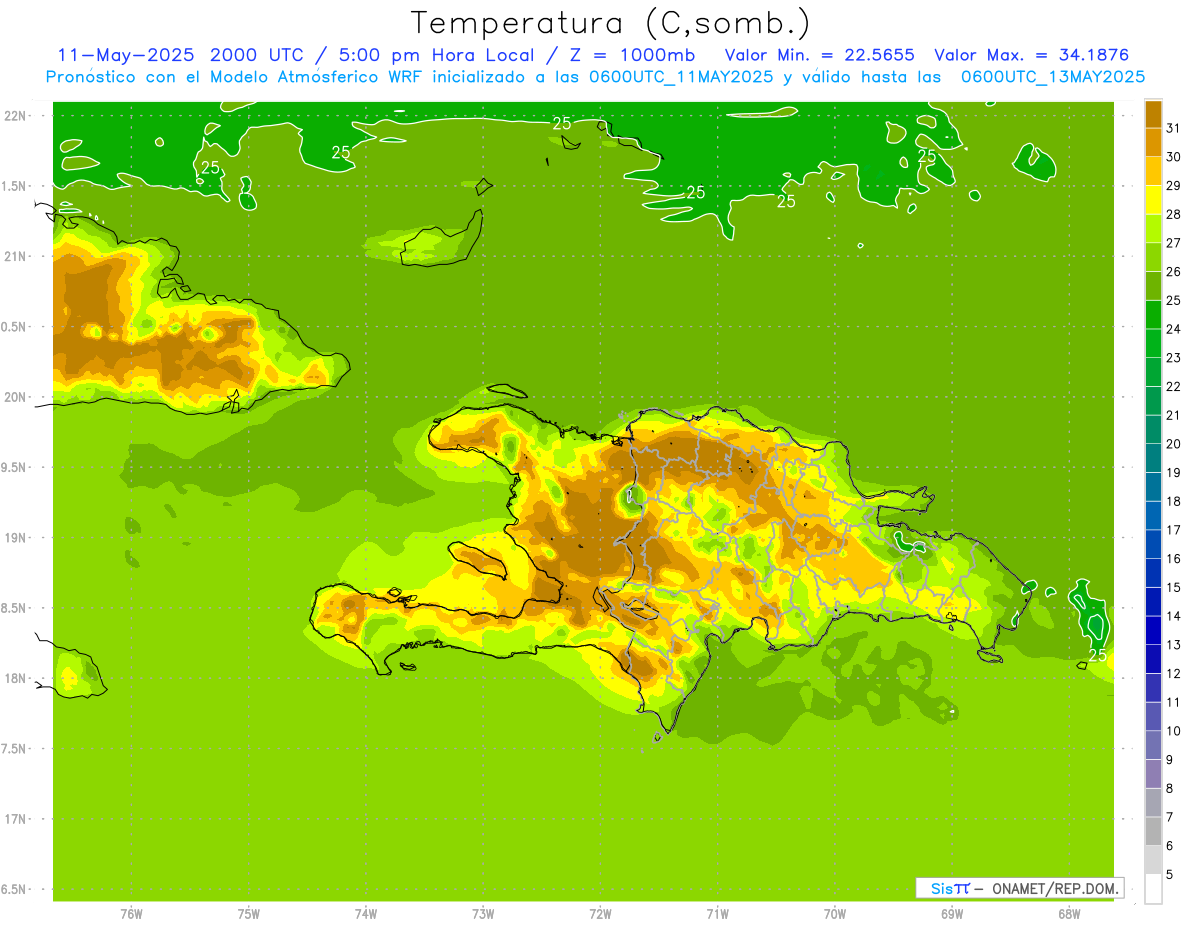This screenshot has height=927, width=1200.
Task: Click the "Valor Min. = 22.5655" value
Action: 819,55
